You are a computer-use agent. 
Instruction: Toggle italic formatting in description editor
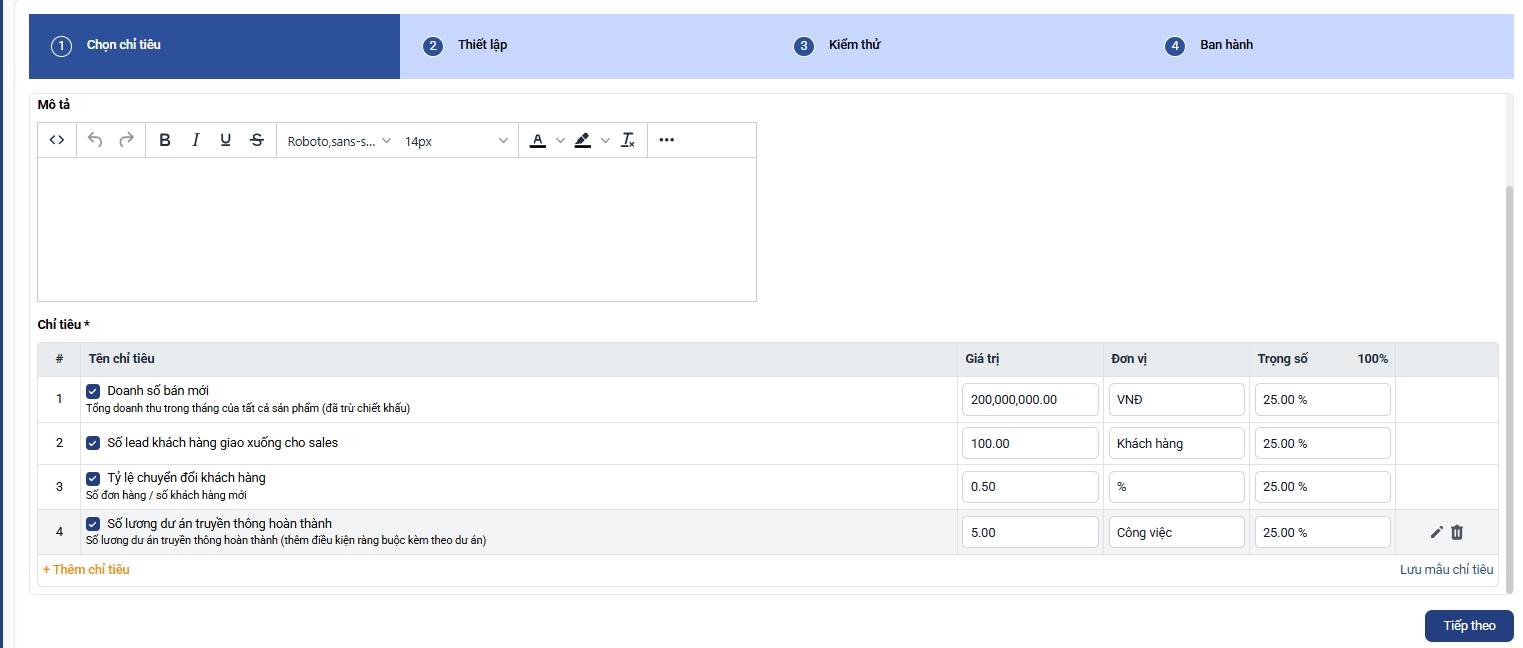(196, 141)
